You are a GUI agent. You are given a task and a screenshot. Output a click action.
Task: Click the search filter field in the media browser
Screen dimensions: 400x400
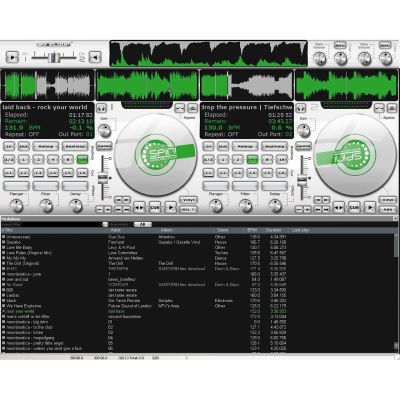coord(51,225)
